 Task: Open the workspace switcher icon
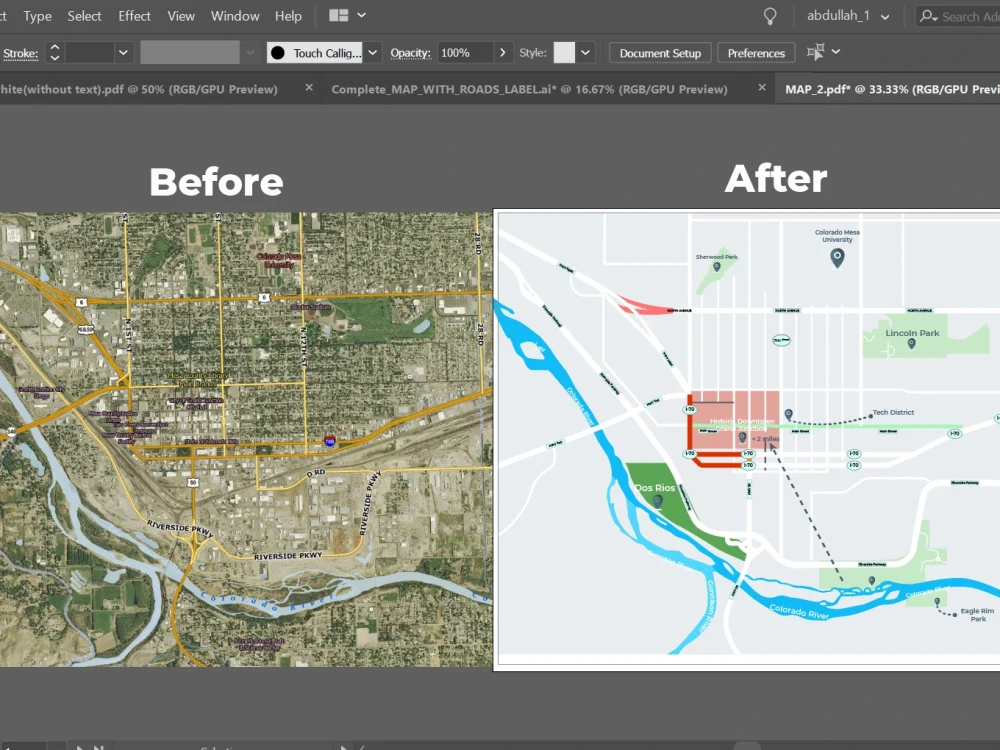point(337,15)
